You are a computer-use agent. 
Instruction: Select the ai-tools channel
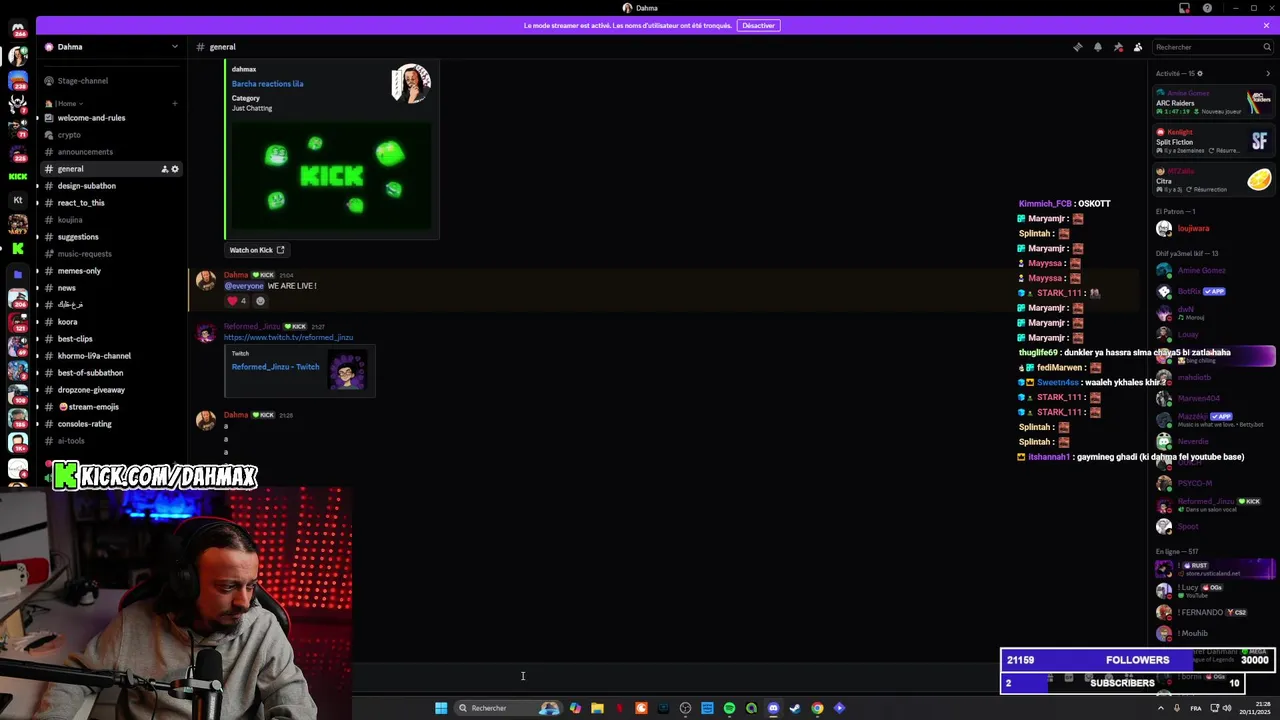click(111, 441)
